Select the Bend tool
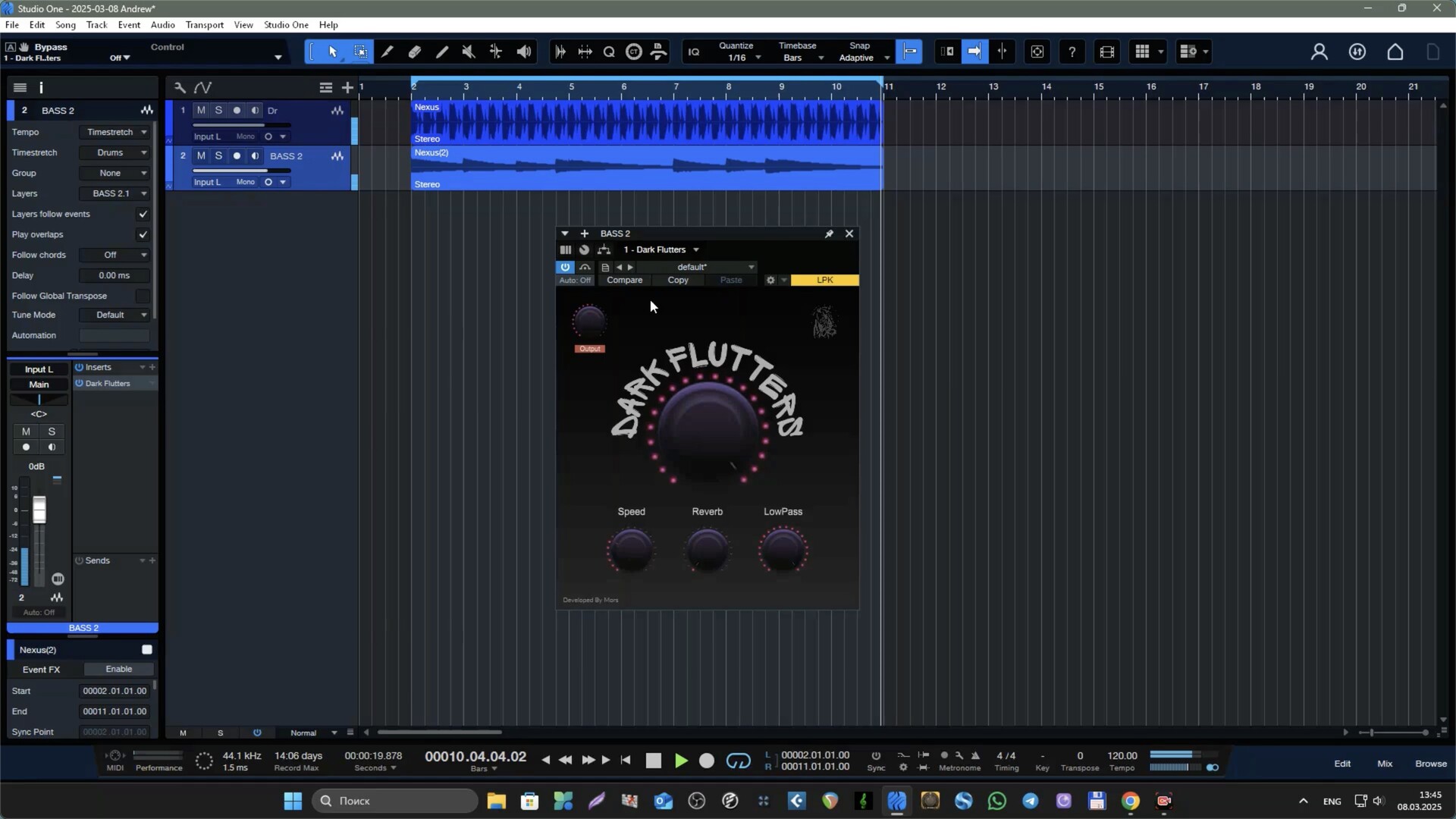This screenshot has width=1456, height=819. (x=496, y=52)
